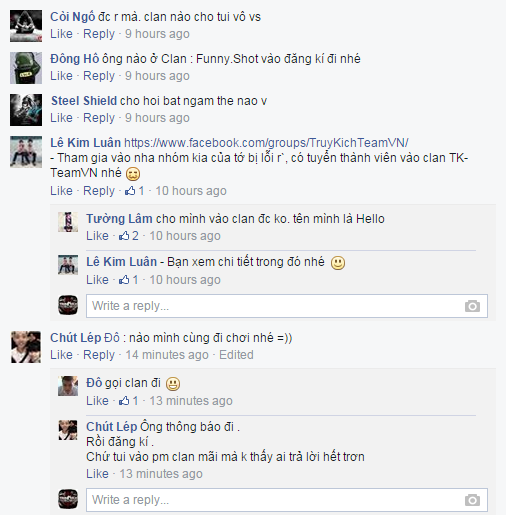
Task: Like Chút Lép's reply about pm clan
Action: click(97, 474)
